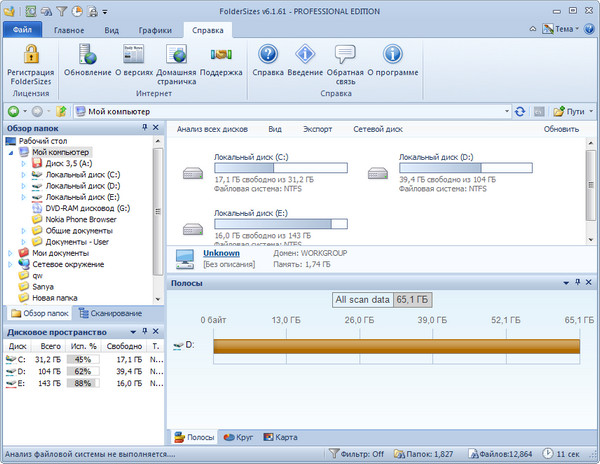
Task: Toggle pin on Обзор папок panel
Action: [143, 129]
